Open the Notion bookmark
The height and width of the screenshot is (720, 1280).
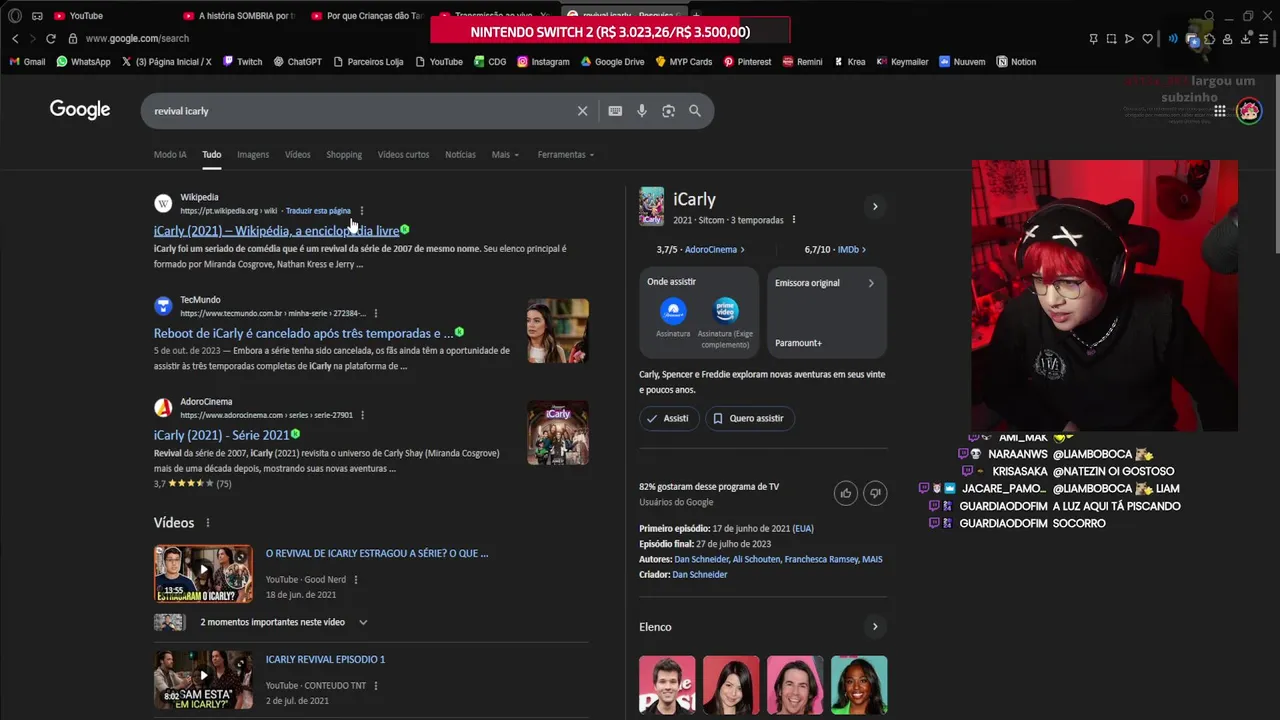click(x=1016, y=62)
